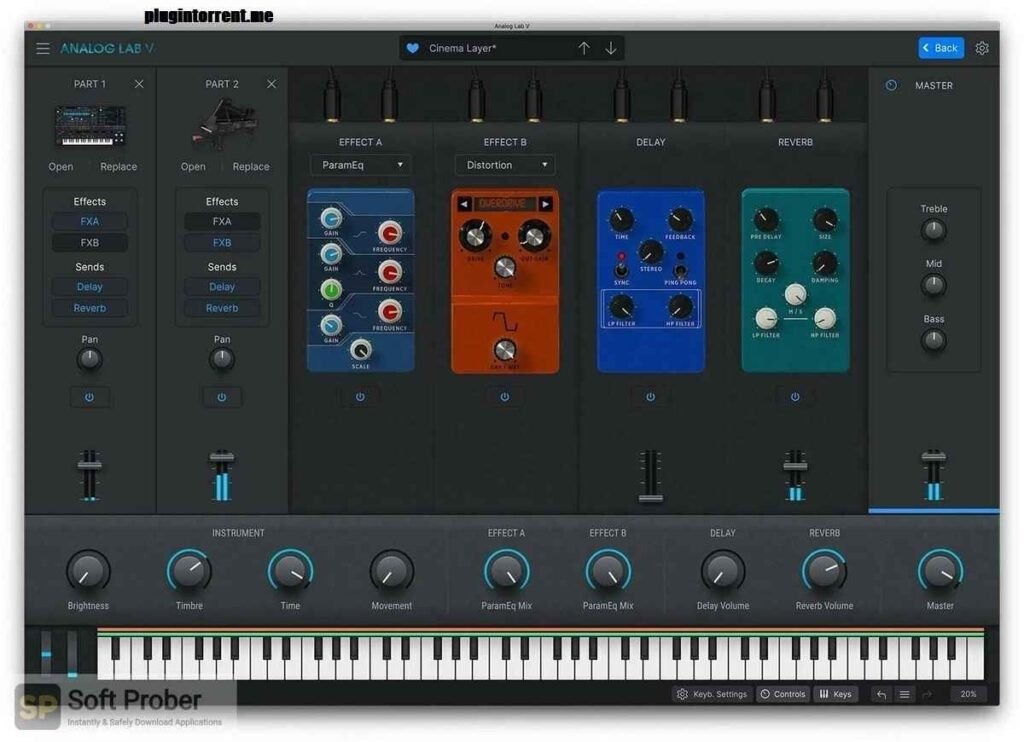
Task: Click Reverb Volume knob
Action: point(824,572)
